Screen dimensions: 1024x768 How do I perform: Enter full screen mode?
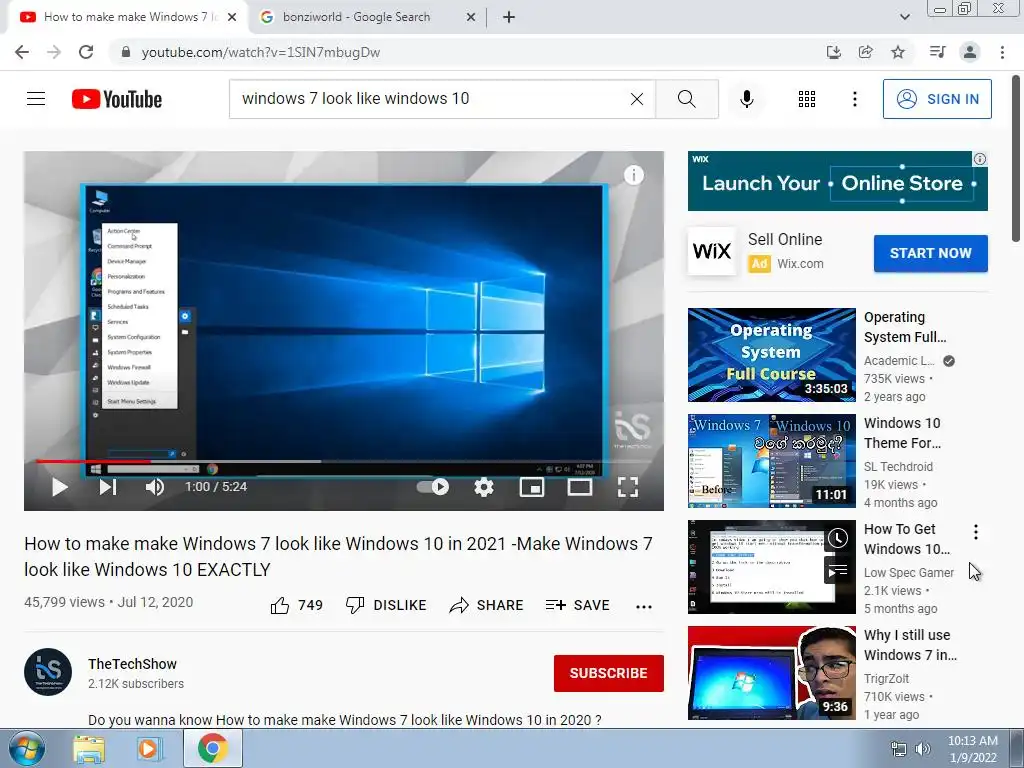628,487
